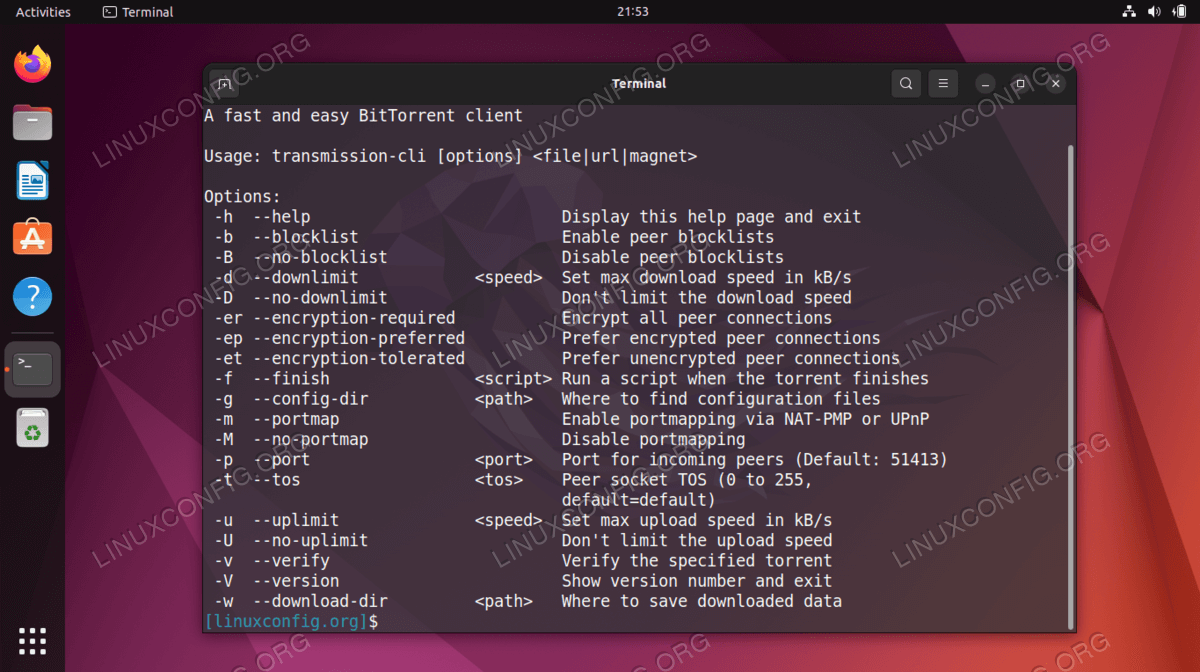Image resolution: width=1200 pixels, height=672 pixels.
Task: Click the "--blocklist" option text
Action: click(x=306, y=237)
